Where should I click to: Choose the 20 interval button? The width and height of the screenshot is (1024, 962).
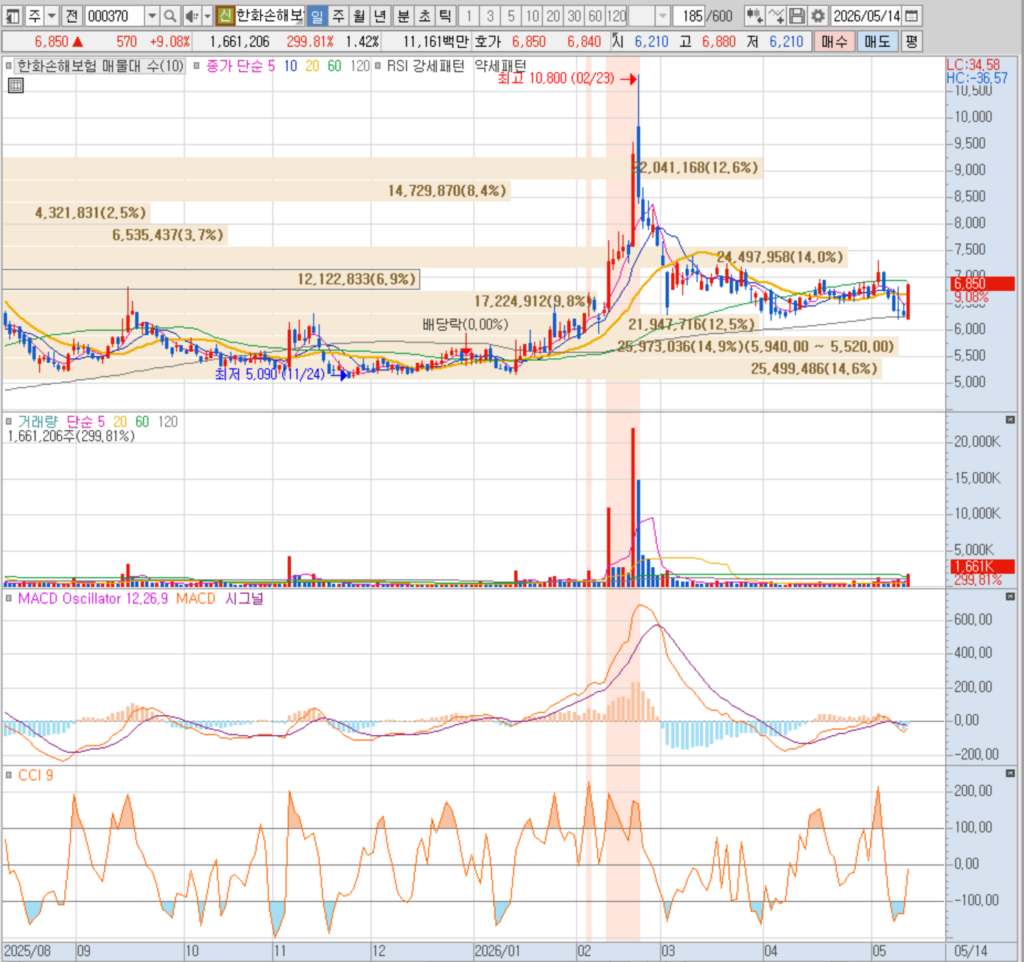pos(553,16)
